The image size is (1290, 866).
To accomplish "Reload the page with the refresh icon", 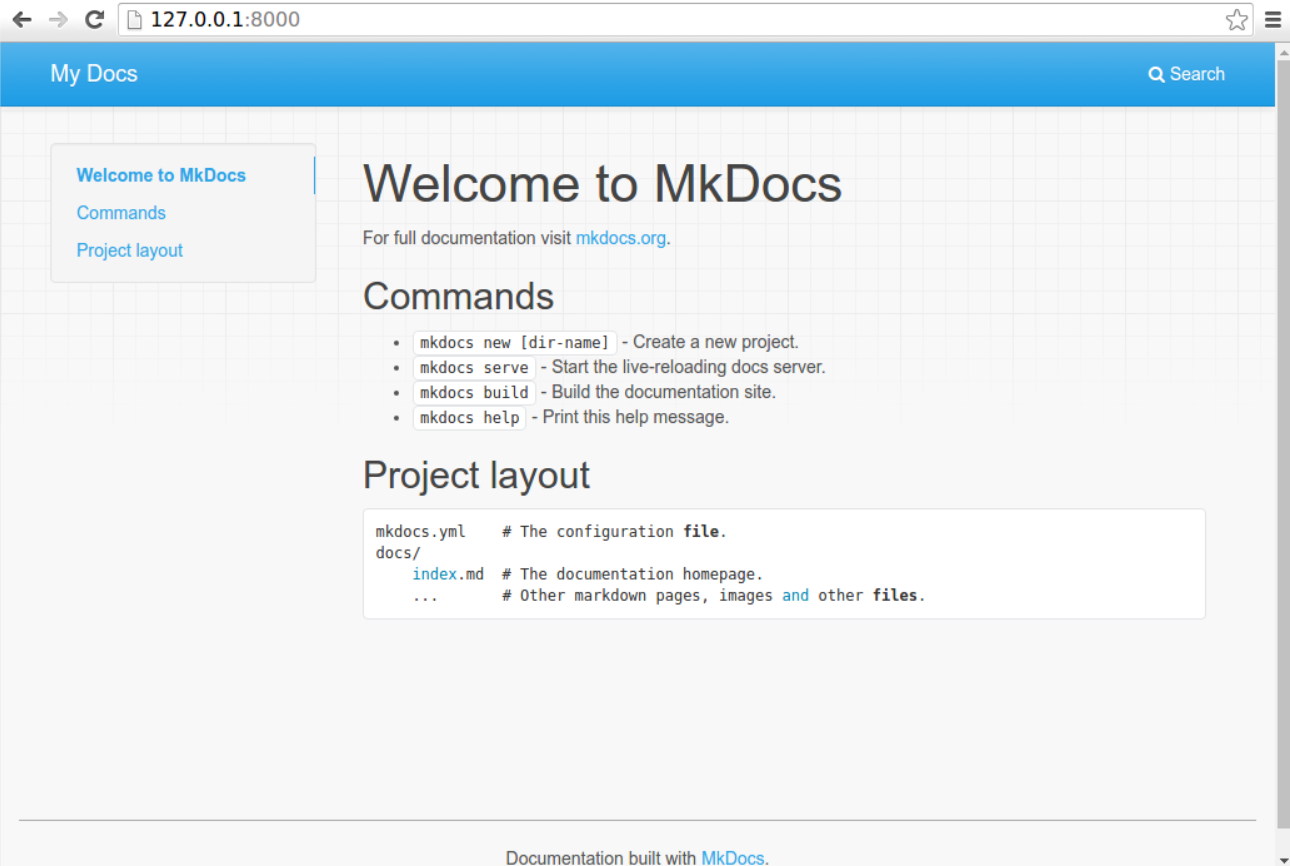I will (x=95, y=20).
